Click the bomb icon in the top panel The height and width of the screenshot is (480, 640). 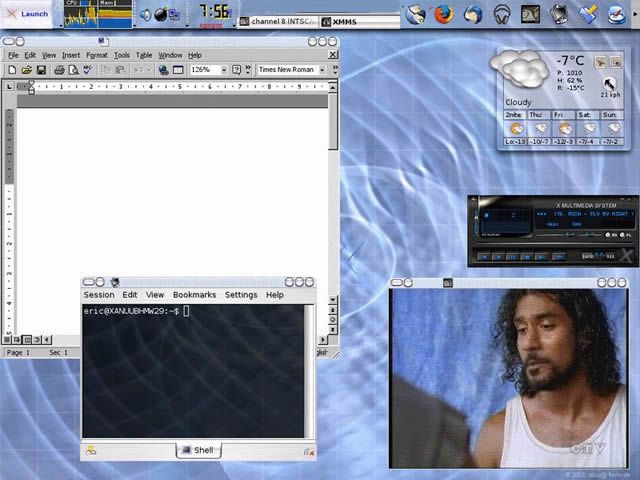pos(159,14)
